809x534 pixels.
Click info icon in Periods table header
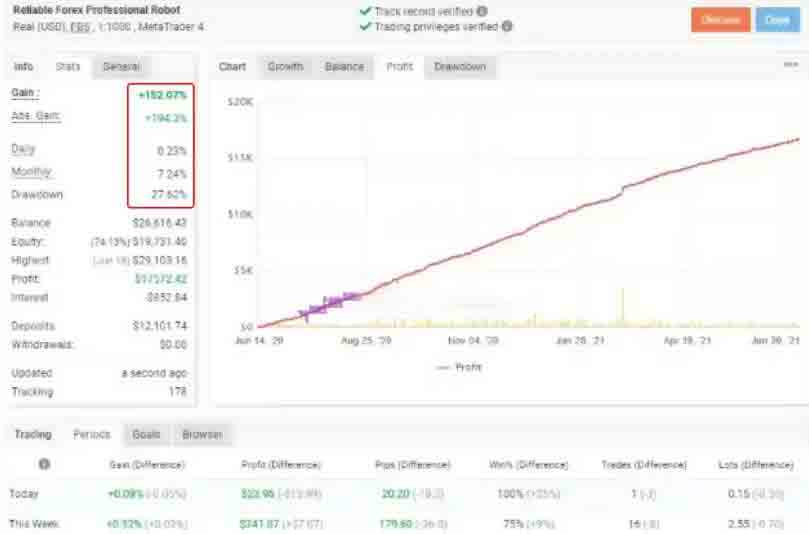44,465
